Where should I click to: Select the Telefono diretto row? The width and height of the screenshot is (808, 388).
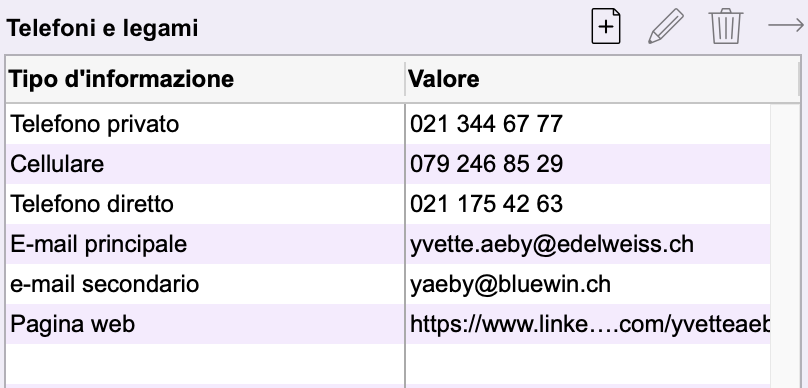(388, 204)
